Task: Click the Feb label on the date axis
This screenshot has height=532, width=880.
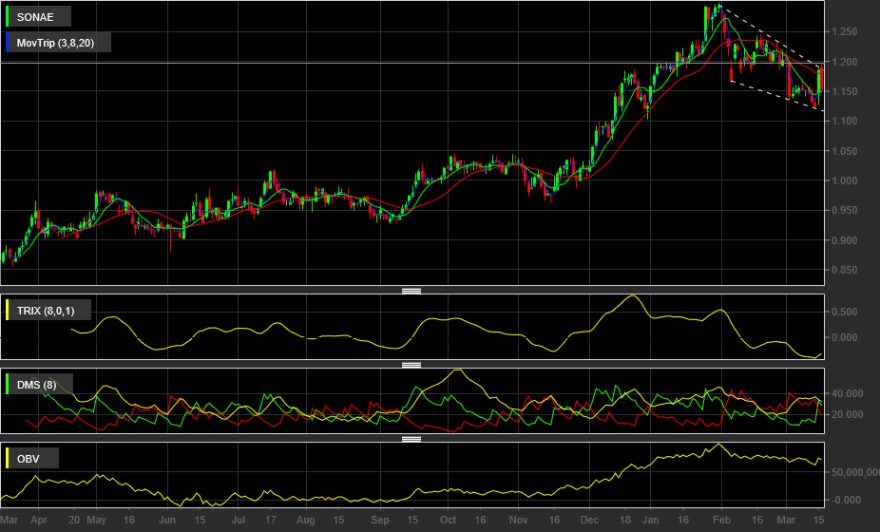Action: coord(721,520)
